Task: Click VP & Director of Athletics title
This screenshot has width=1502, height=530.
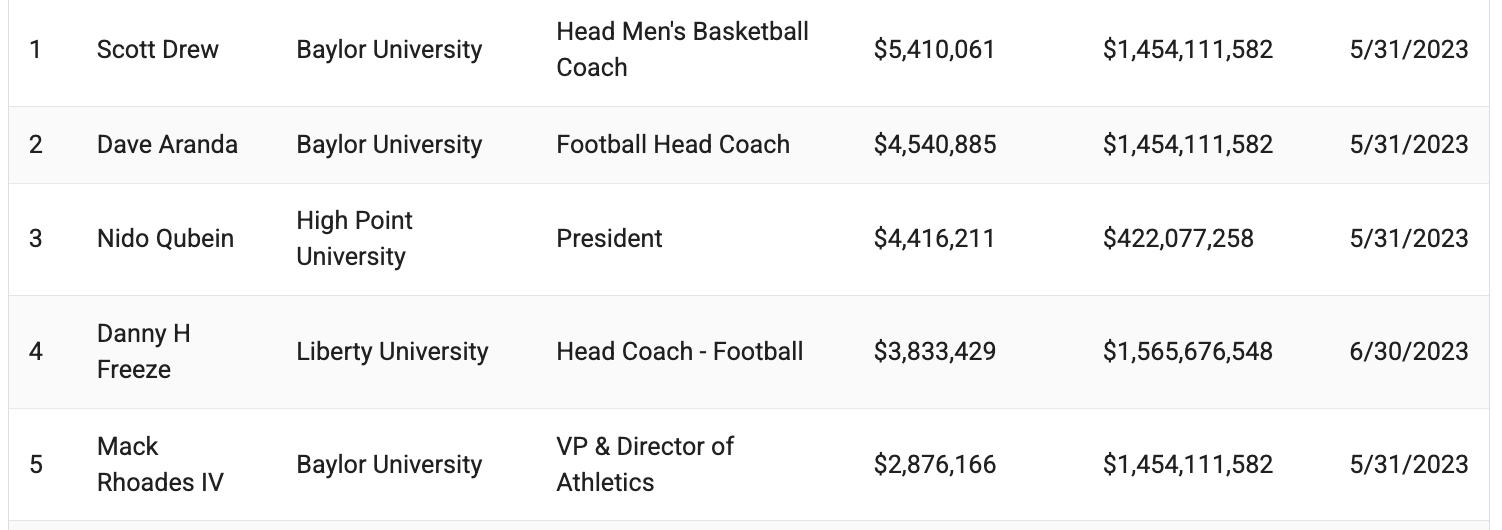Action: tap(645, 465)
